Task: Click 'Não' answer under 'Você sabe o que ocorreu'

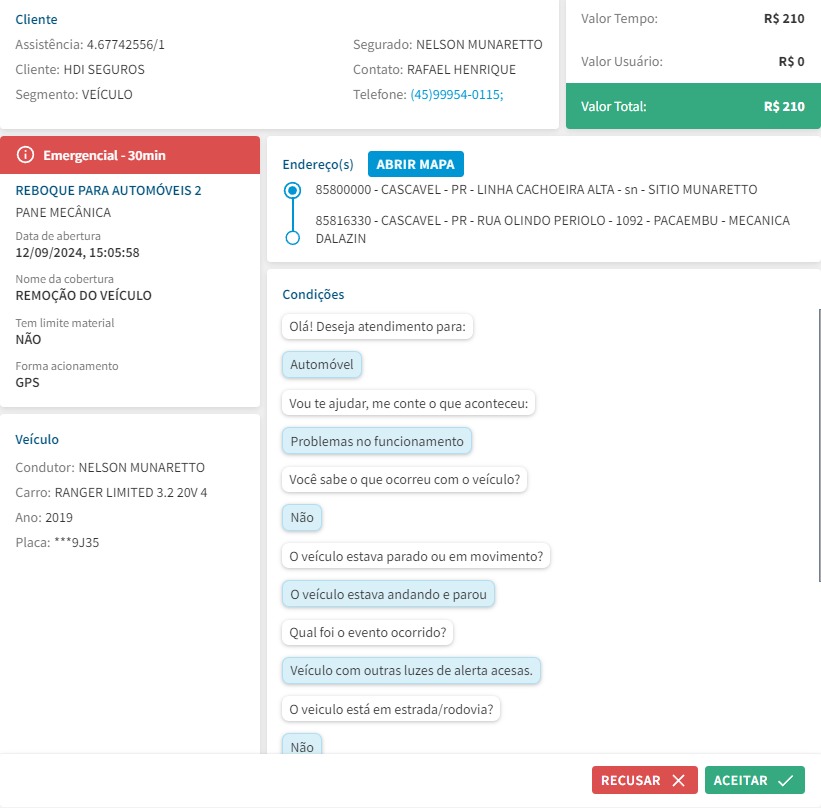Action: [x=302, y=517]
